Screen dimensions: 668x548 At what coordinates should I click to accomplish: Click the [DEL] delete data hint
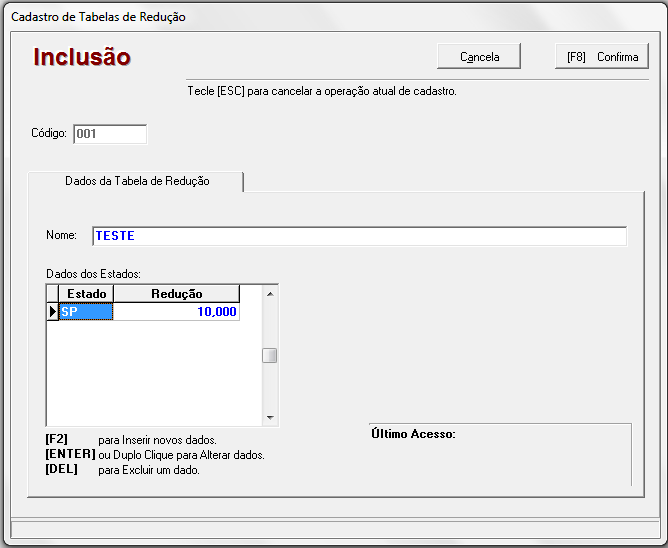[x=122, y=470]
